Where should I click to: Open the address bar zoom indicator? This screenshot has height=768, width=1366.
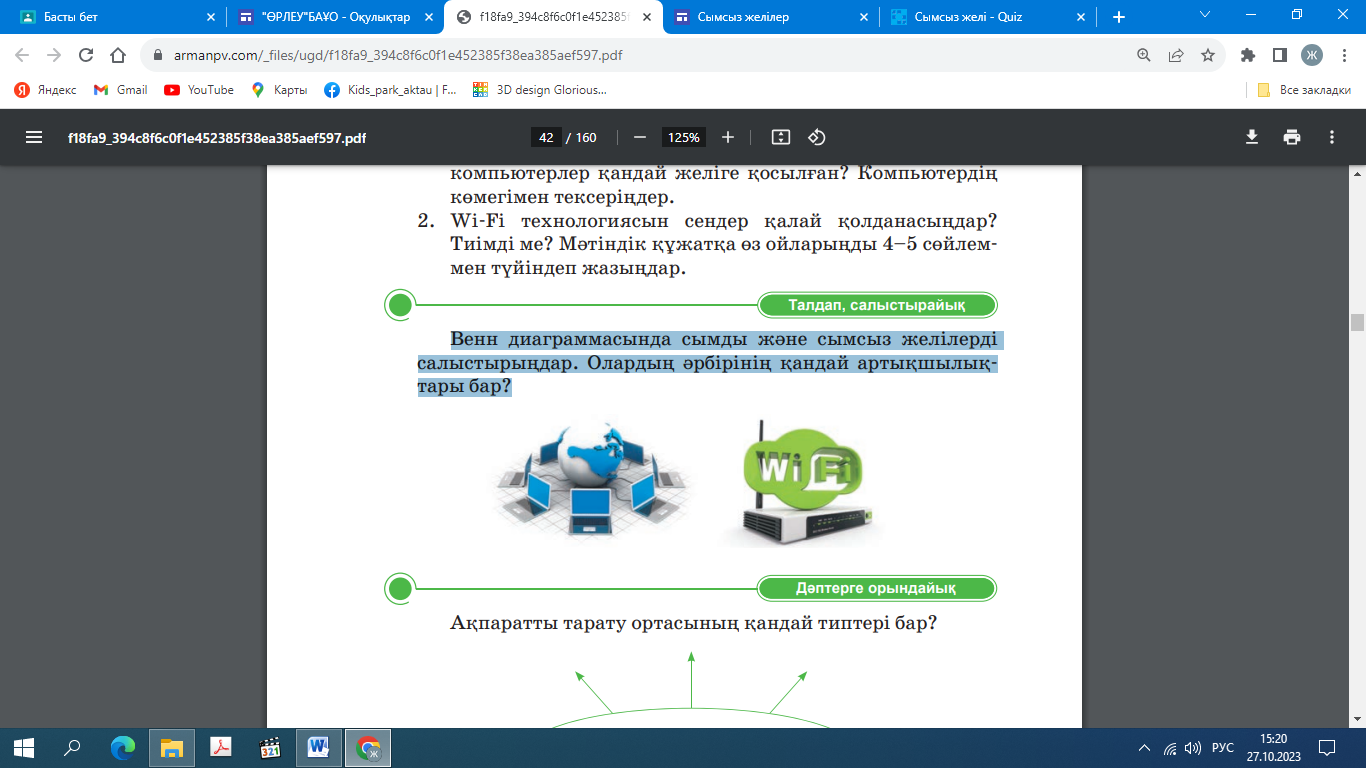[x=1144, y=56]
